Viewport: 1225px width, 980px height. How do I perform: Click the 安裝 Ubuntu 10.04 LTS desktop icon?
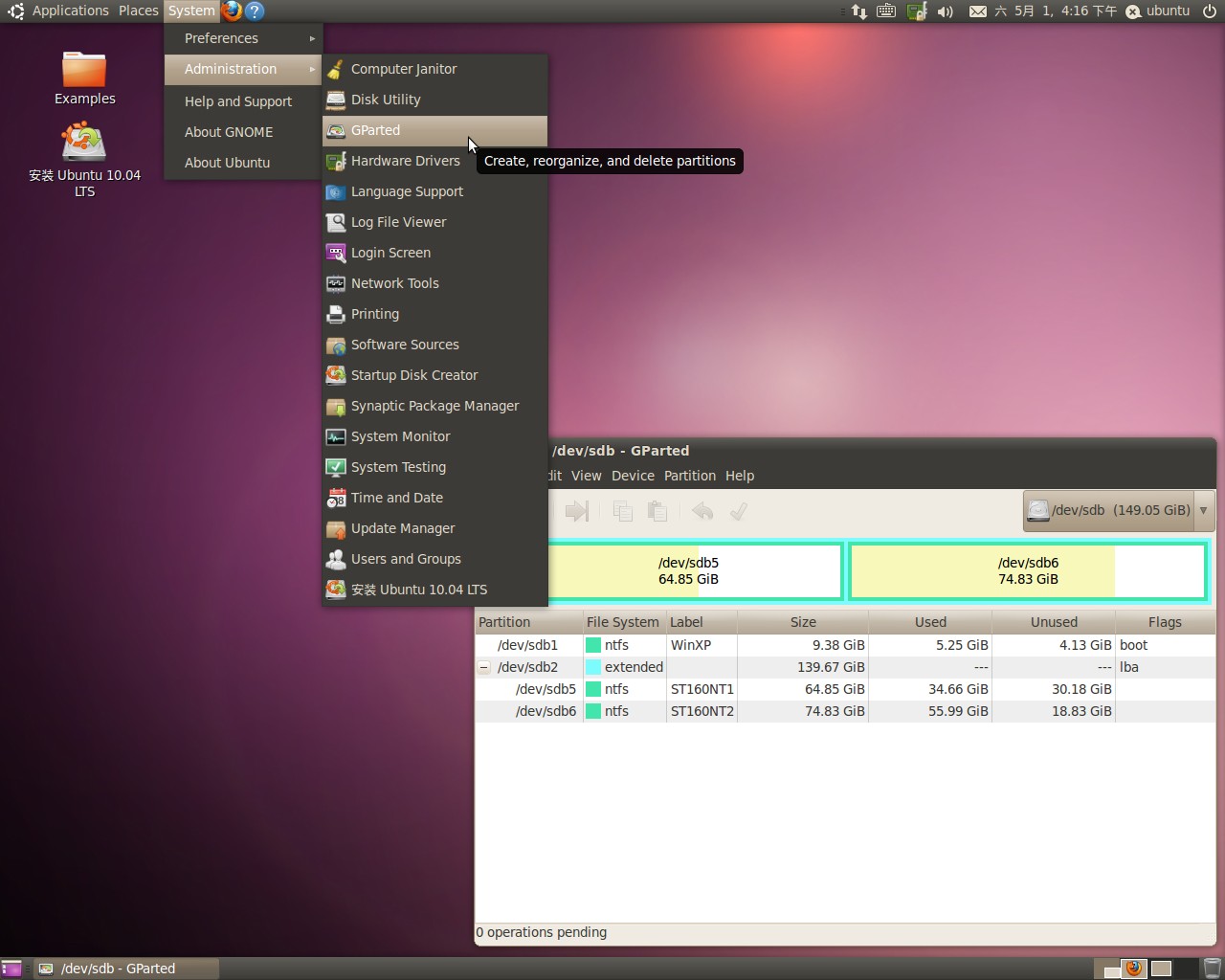pos(84,160)
